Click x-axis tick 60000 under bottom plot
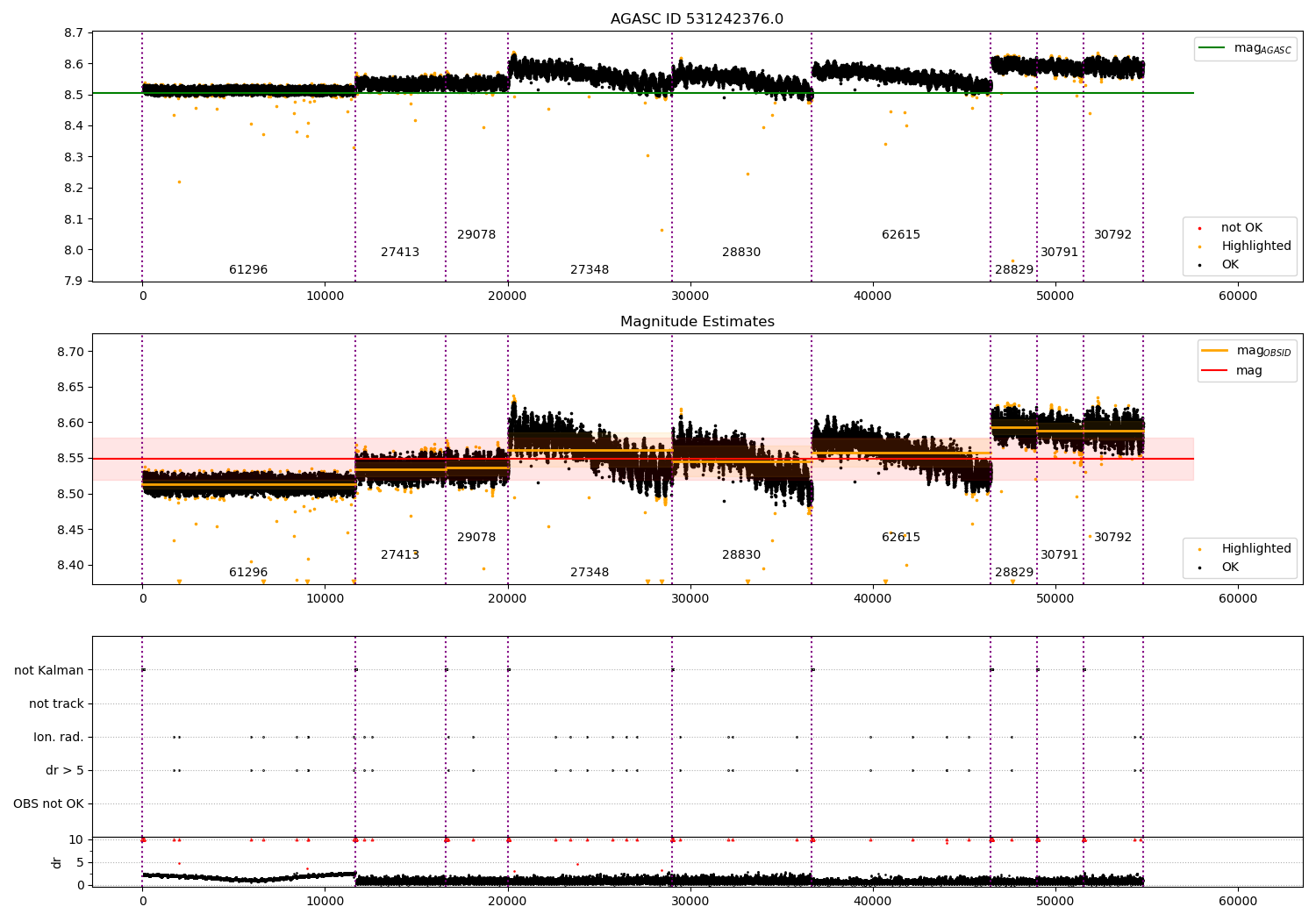 (1238, 901)
